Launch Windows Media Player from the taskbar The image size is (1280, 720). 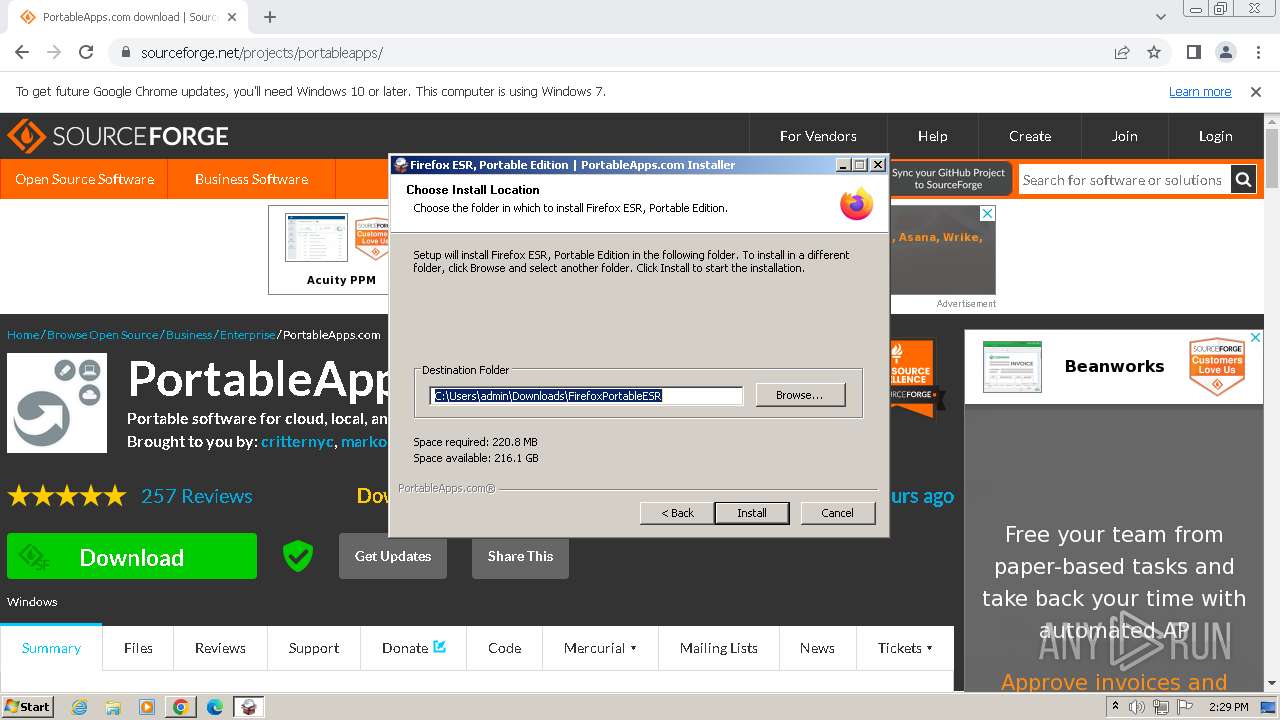[147, 707]
